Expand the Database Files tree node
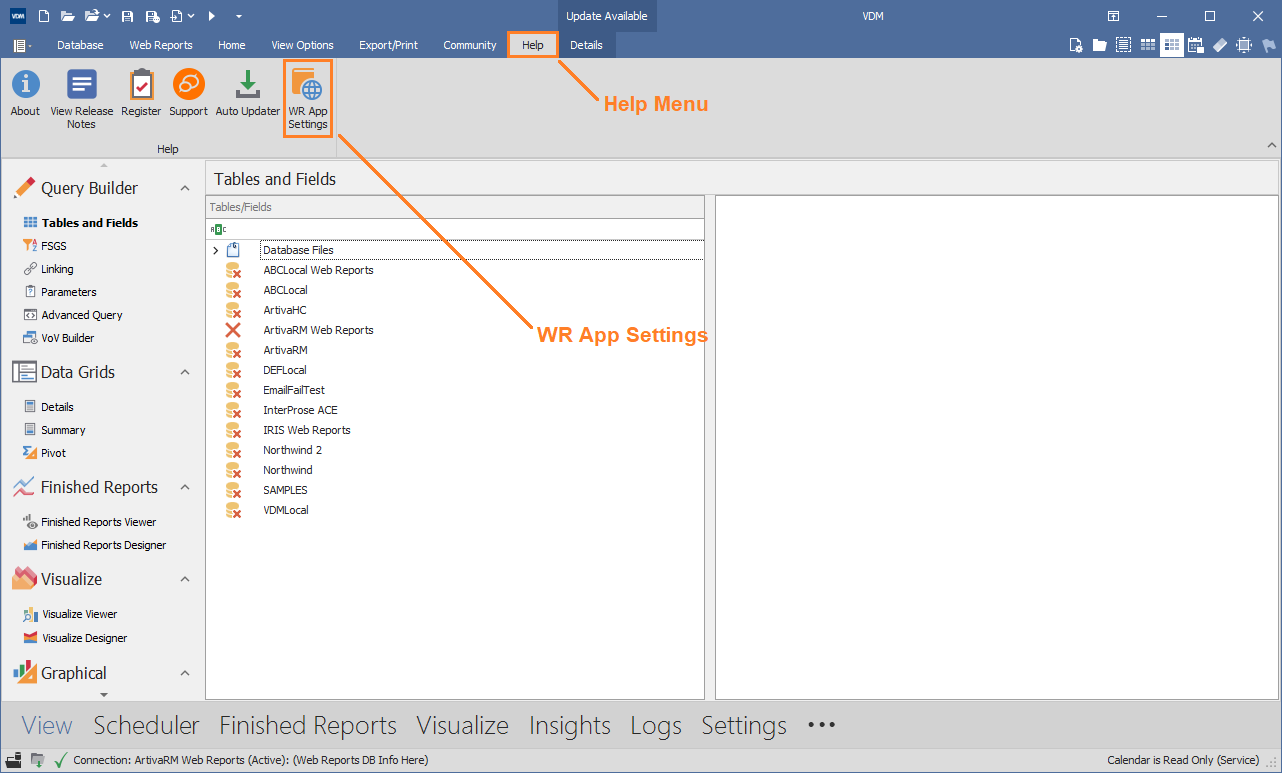 (x=216, y=249)
